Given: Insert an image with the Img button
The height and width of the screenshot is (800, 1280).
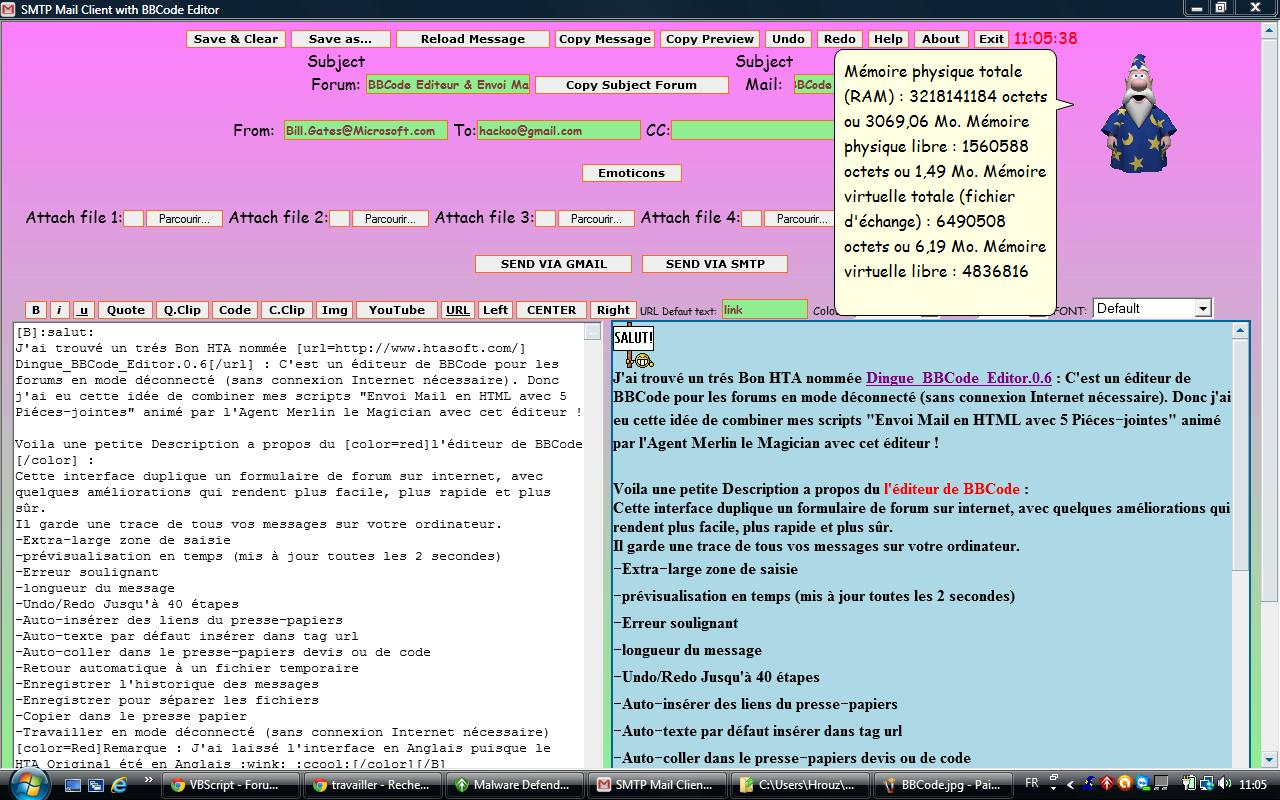Looking at the screenshot, I should (x=334, y=310).
